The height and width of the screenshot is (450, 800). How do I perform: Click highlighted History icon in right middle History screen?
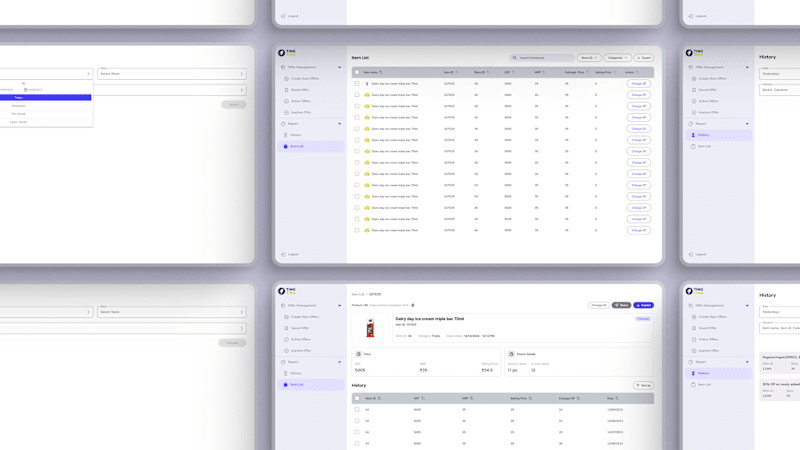pyautogui.click(x=693, y=135)
